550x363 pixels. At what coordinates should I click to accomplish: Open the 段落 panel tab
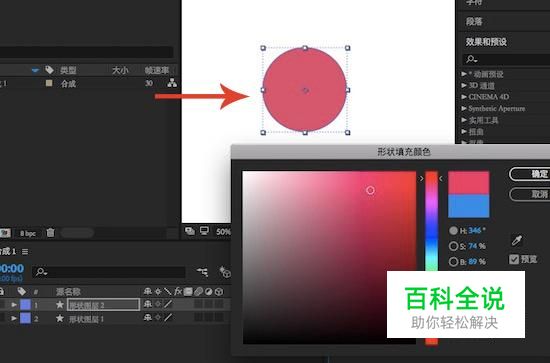[474, 22]
